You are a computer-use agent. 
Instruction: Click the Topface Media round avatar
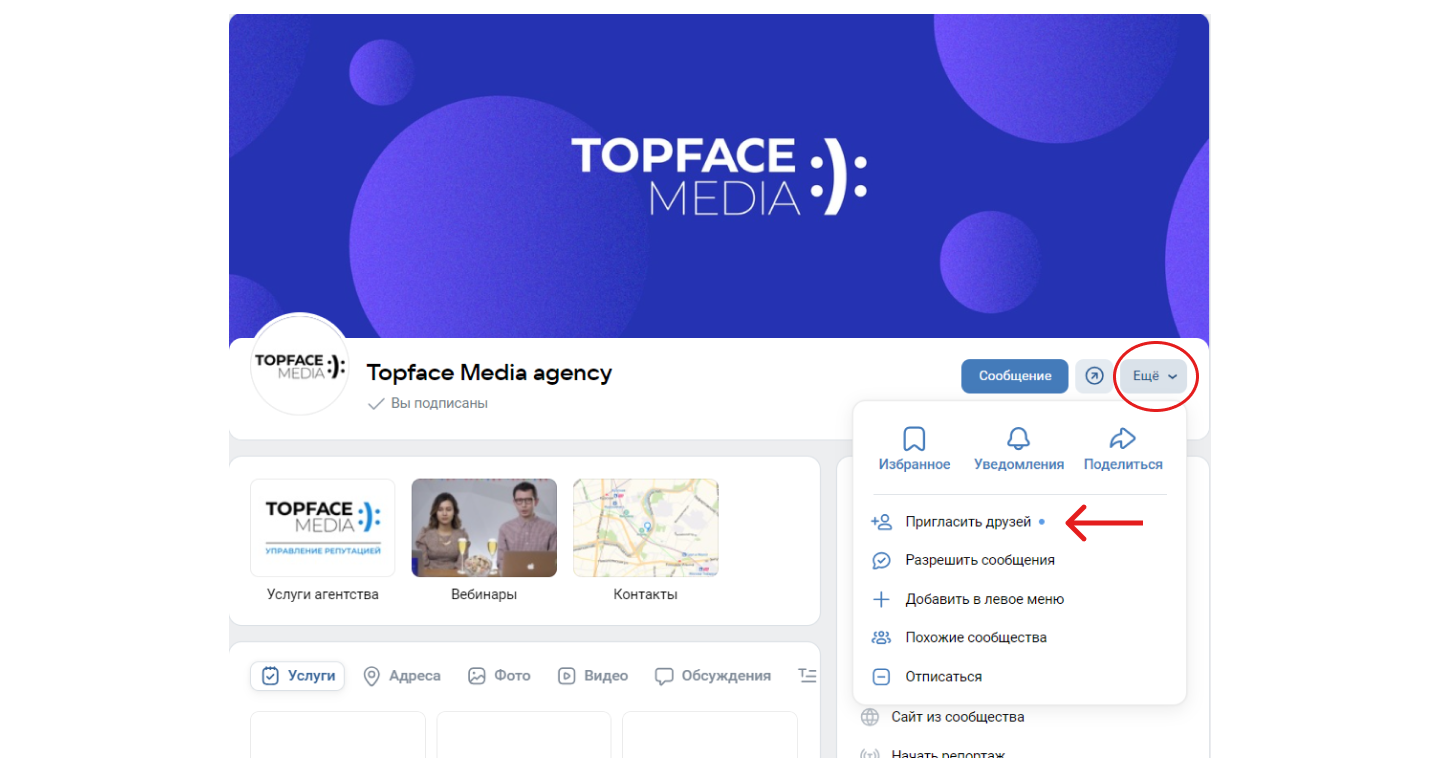(299, 364)
